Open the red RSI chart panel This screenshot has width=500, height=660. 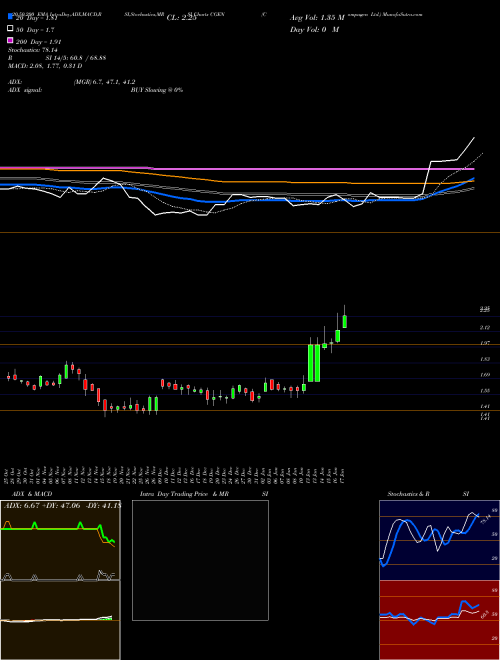pyautogui.click(x=439, y=620)
